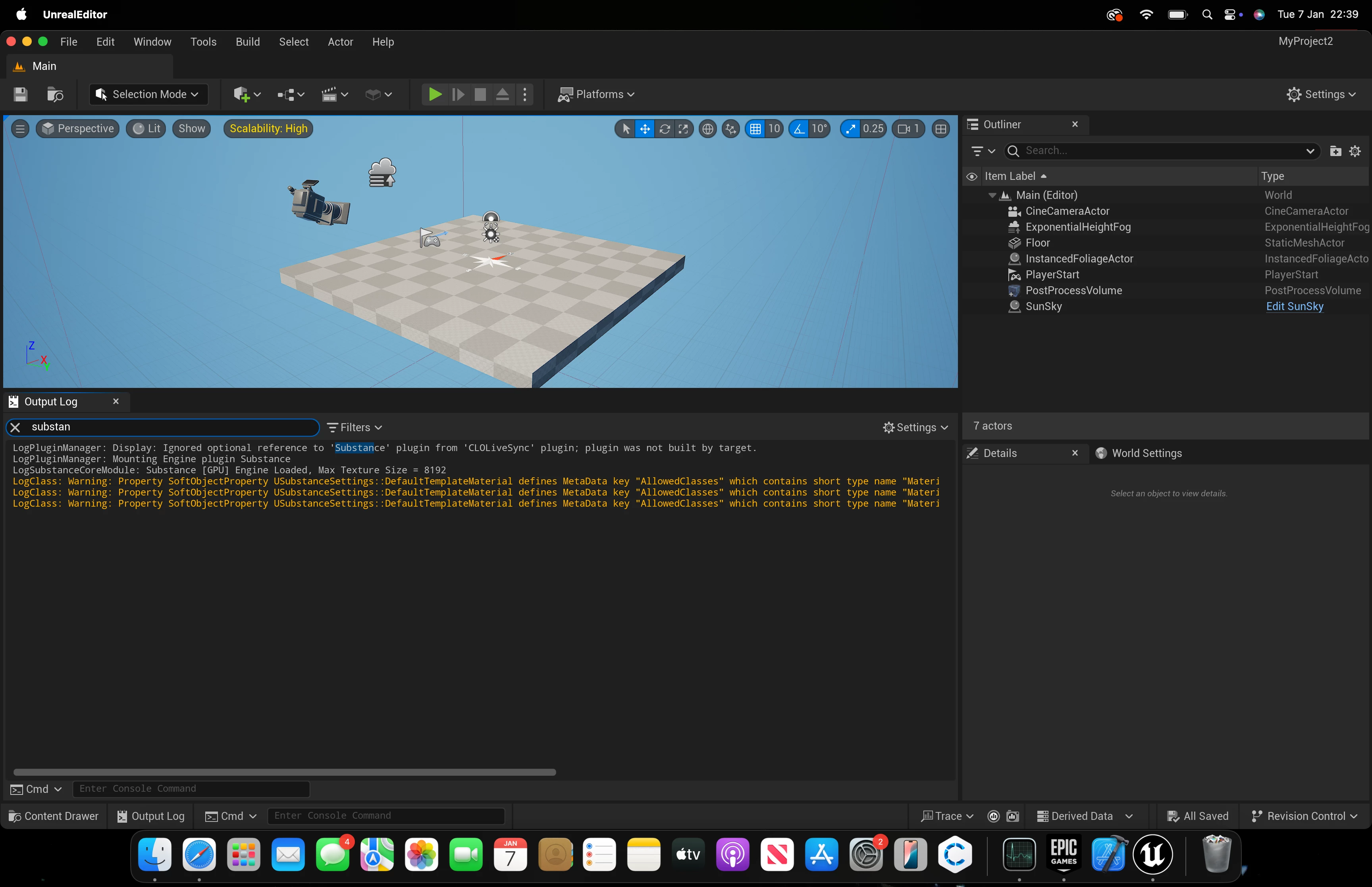Select the scale transform tool
The image size is (1372, 887).
(x=683, y=128)
